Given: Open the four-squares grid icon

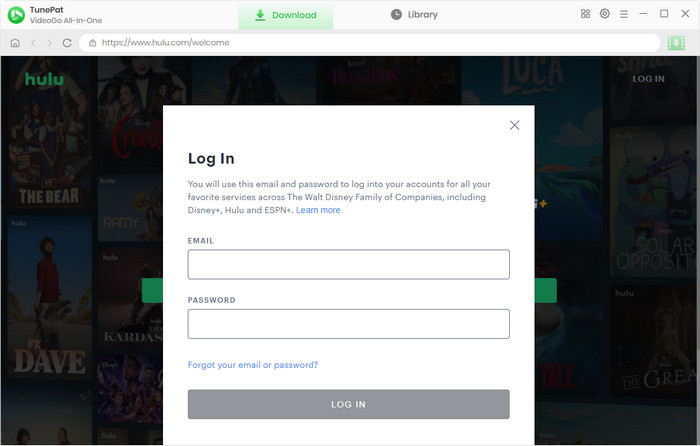Looking at the screenshot, I should coord(585,15).
